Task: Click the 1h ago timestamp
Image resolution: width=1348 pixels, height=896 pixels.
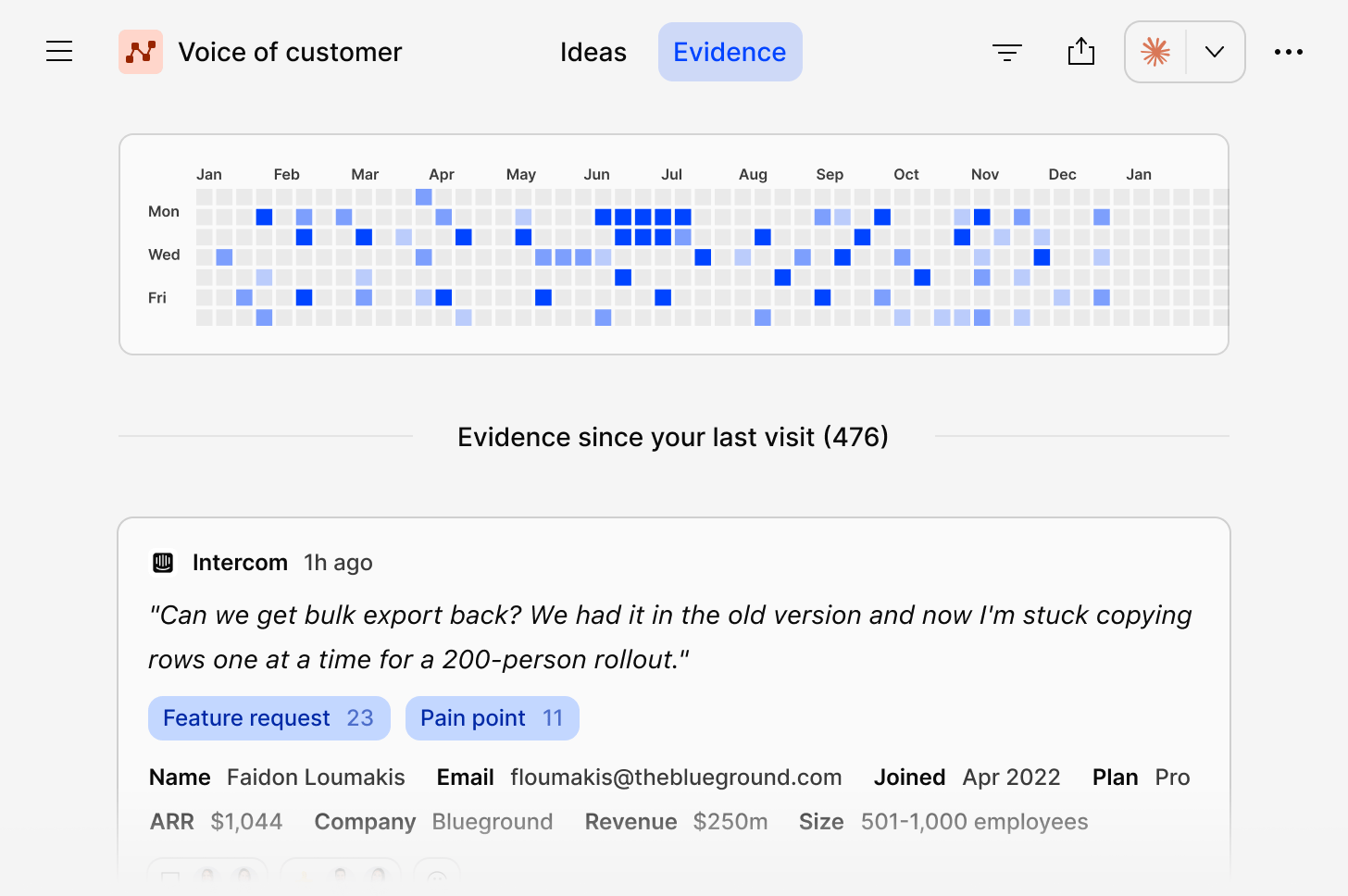Action: tap(338, 563)
